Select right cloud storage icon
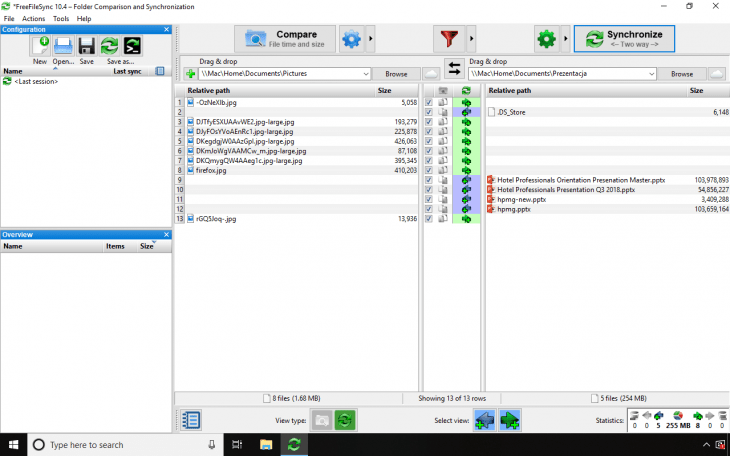730x456 pixels. (717, 74)
